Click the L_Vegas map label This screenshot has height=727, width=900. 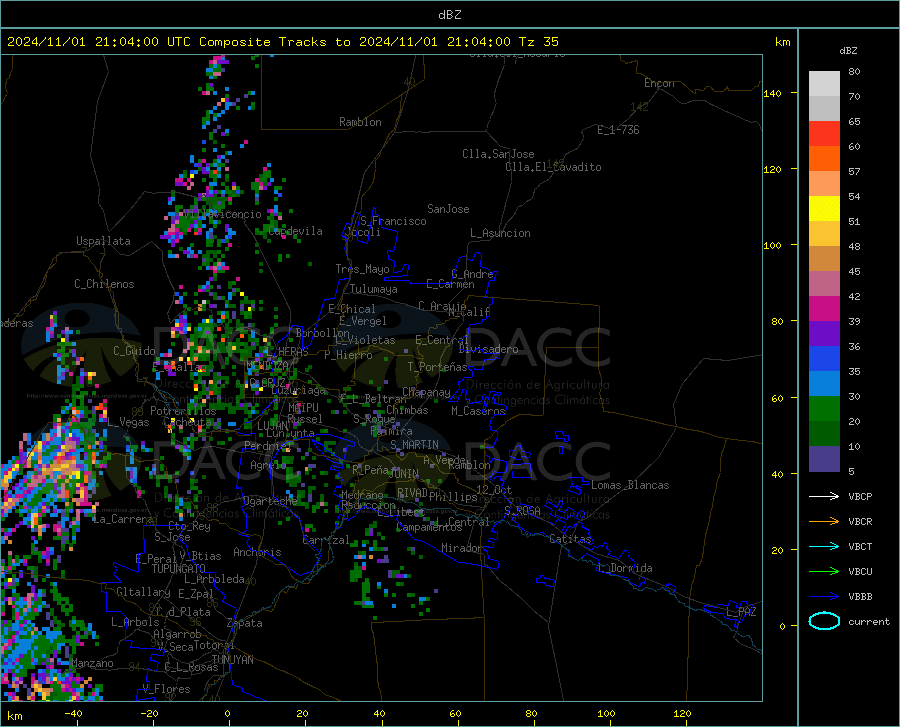[128, 422]
